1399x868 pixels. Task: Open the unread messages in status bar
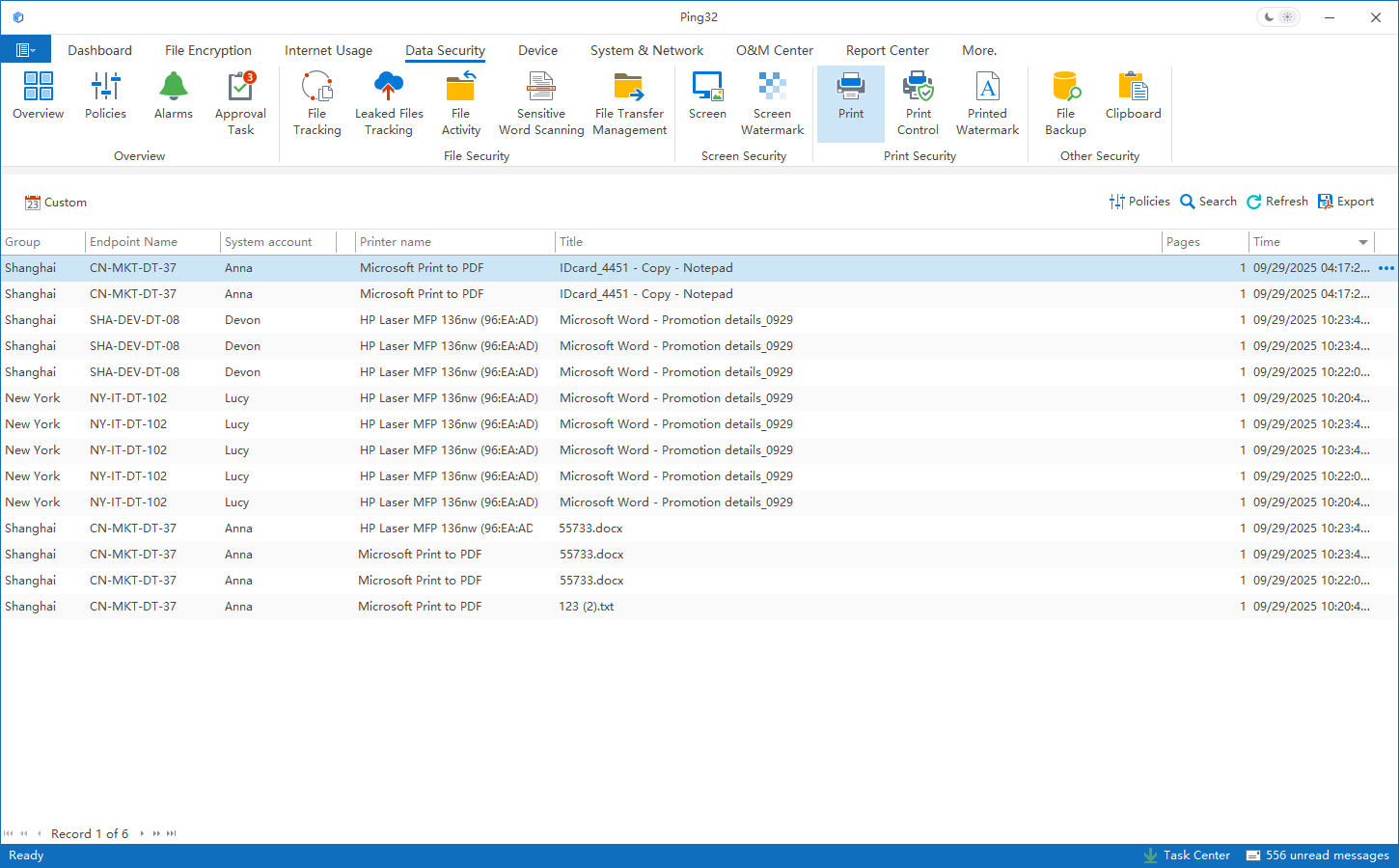[x=1317, y=855]
